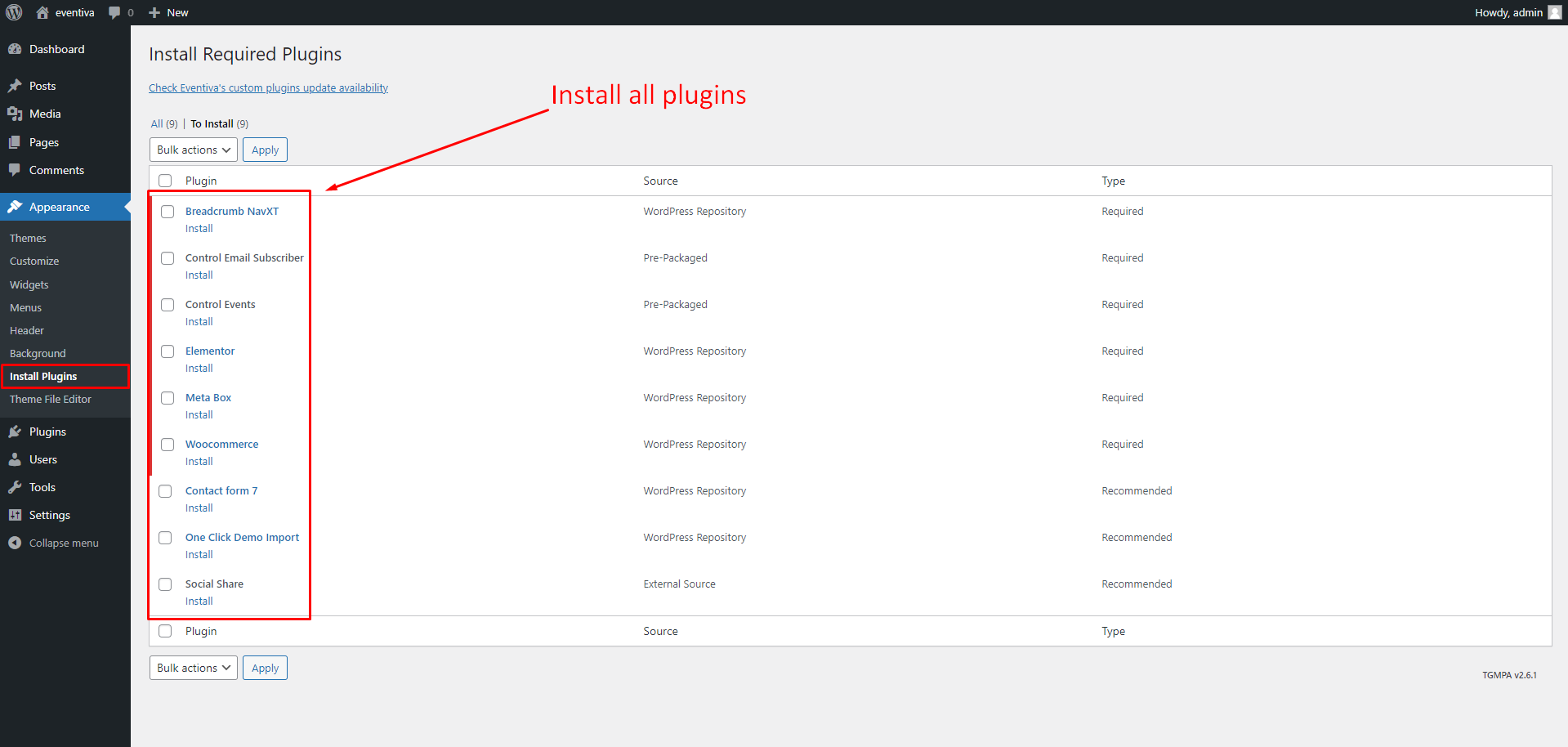This screenshot has height=747, width=1568.
Task: Open the One Click Demo Import plugin link
Action: click(x=242, y=537)
